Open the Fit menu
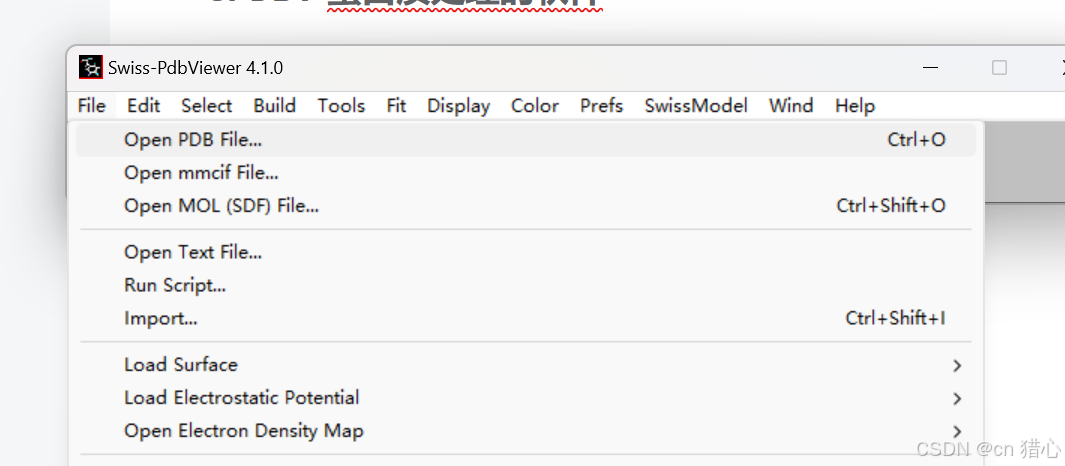The image size is (1065, 466). pos(396,106)
